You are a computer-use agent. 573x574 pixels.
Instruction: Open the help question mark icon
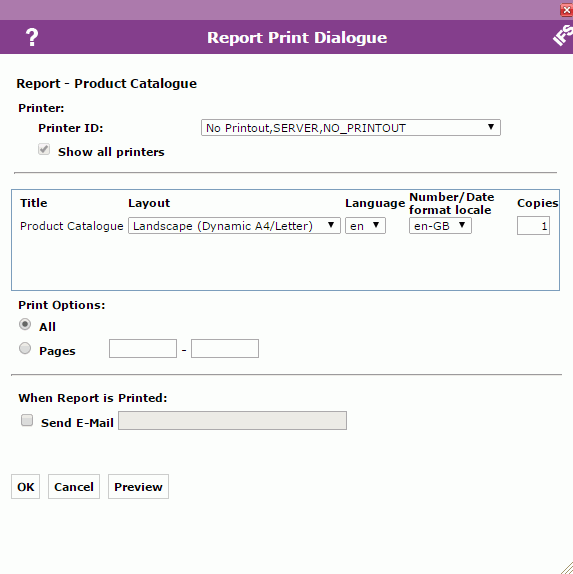32,37
